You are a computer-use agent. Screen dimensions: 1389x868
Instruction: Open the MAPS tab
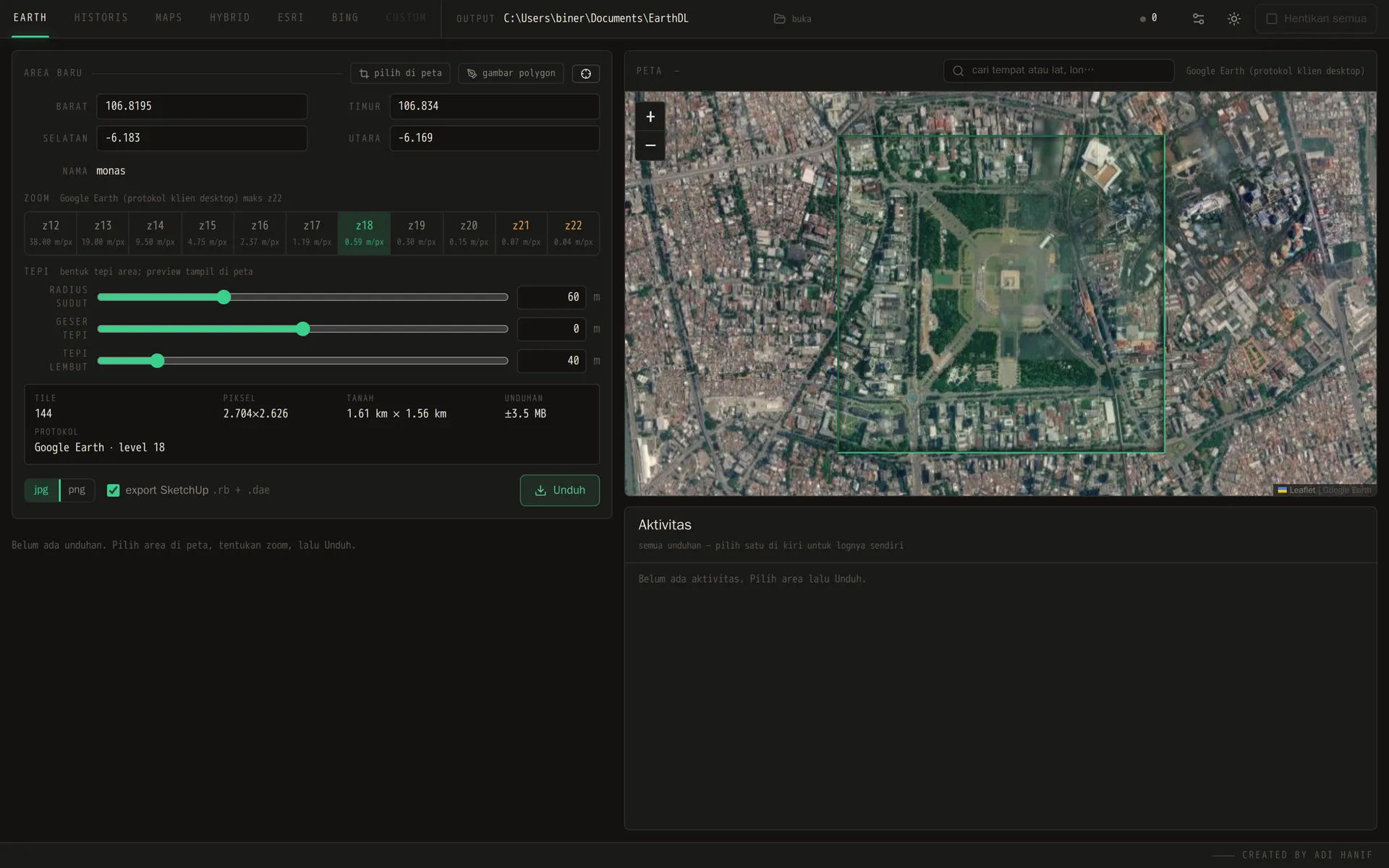pos(169,18)
